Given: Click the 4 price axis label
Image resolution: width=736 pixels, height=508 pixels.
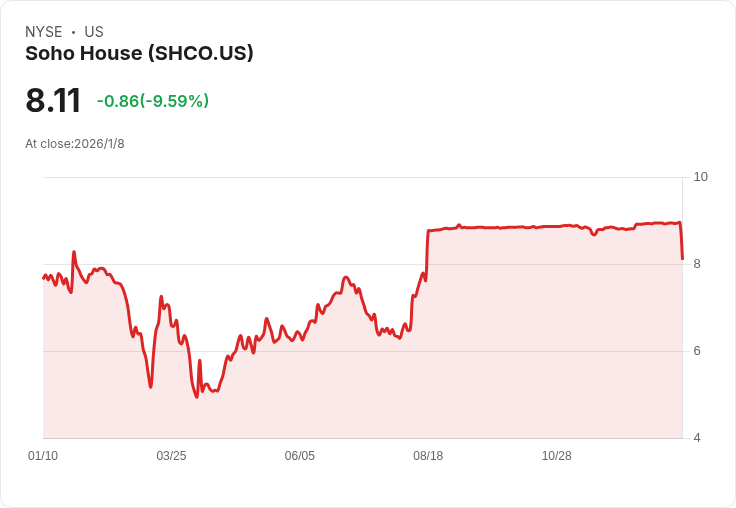Looking at the screenshot, I should (697, 438).
